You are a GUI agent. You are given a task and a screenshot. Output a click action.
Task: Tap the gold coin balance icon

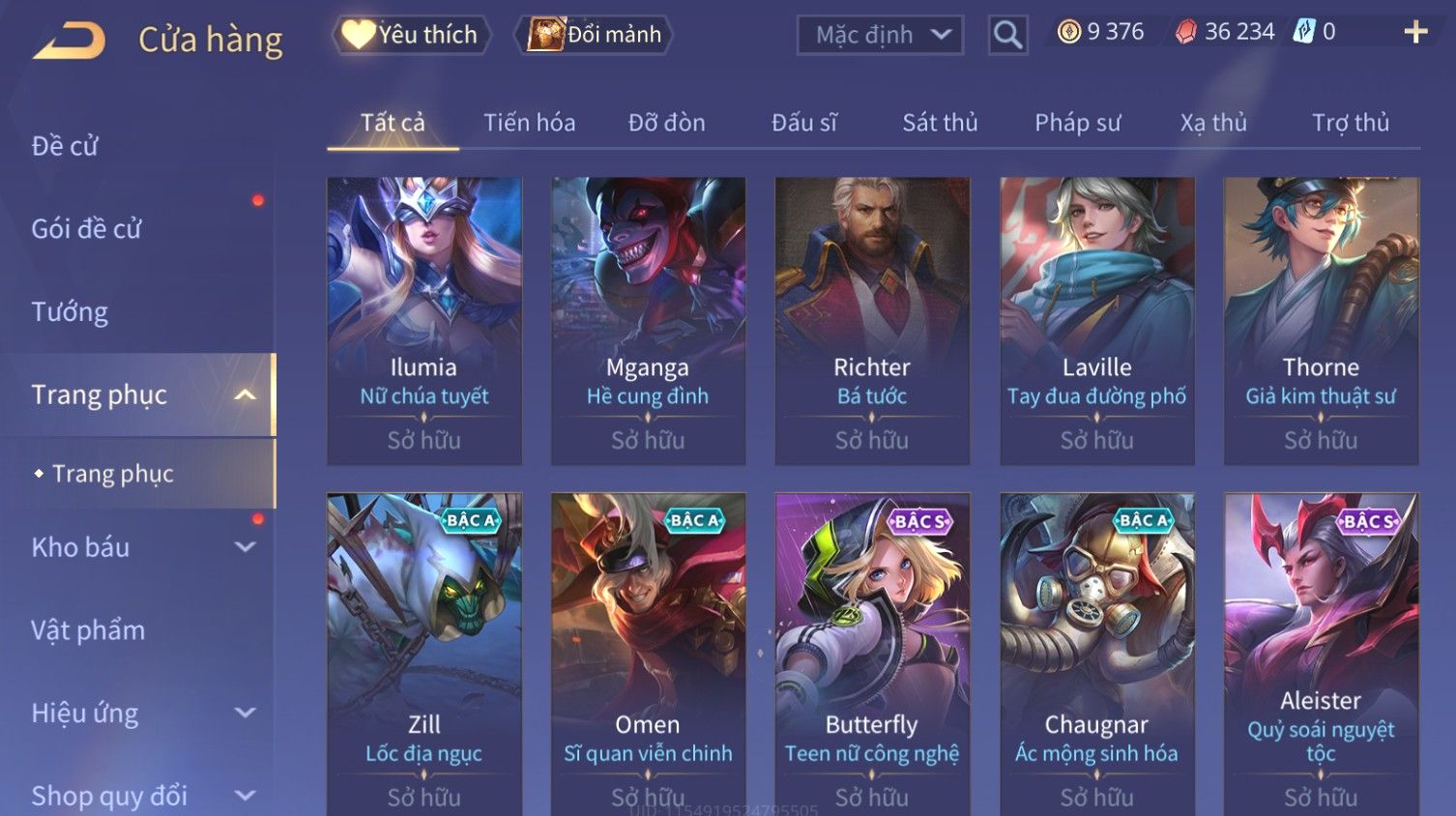(x=1068, y=32)
